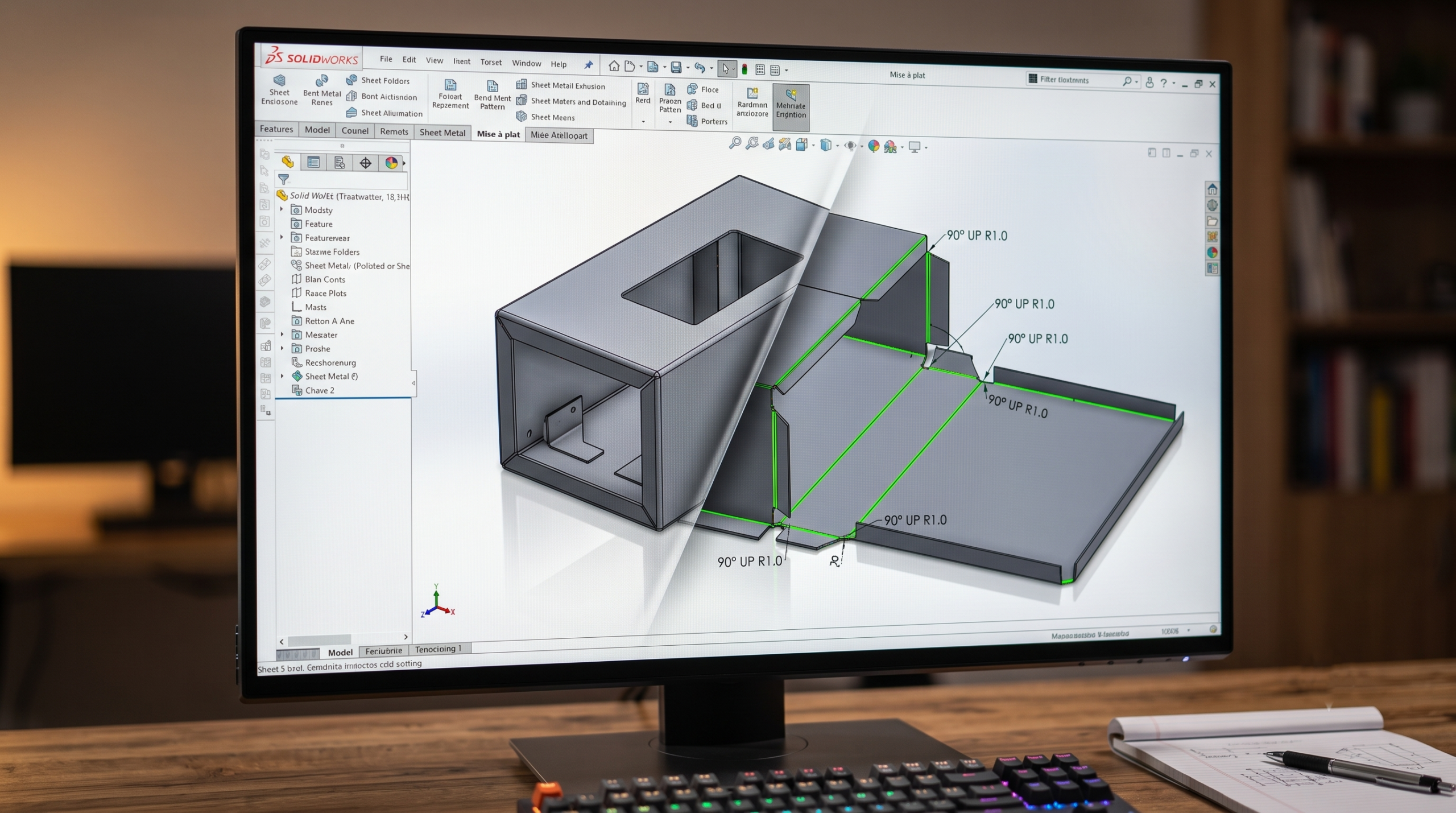Select Retton A Ane in the tree
The width and height of the screenshot is (1456, 813).
(x=323, y=320)
